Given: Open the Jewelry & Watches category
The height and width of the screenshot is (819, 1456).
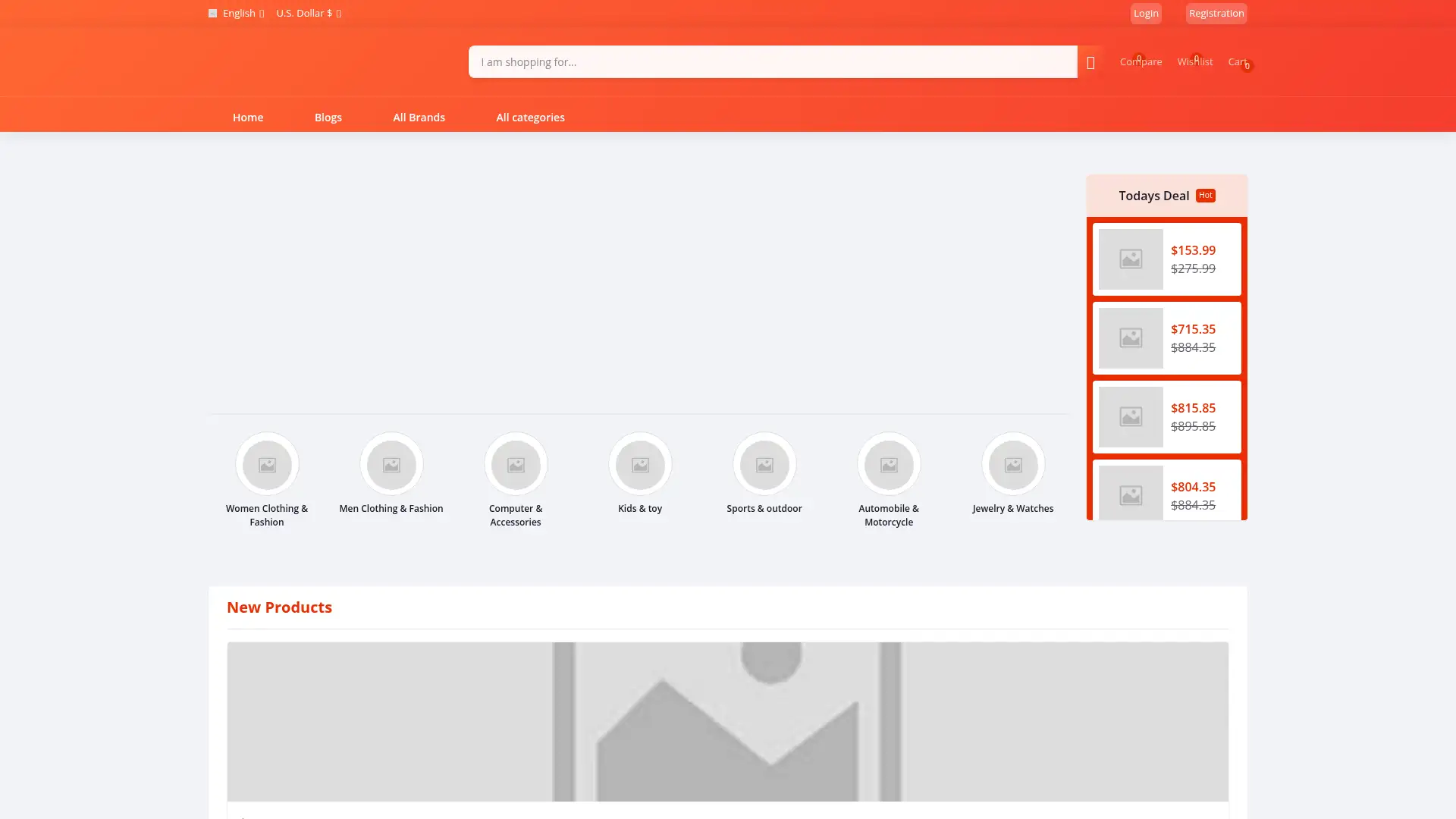Looking at the screenshot, I should (1013, 464).
